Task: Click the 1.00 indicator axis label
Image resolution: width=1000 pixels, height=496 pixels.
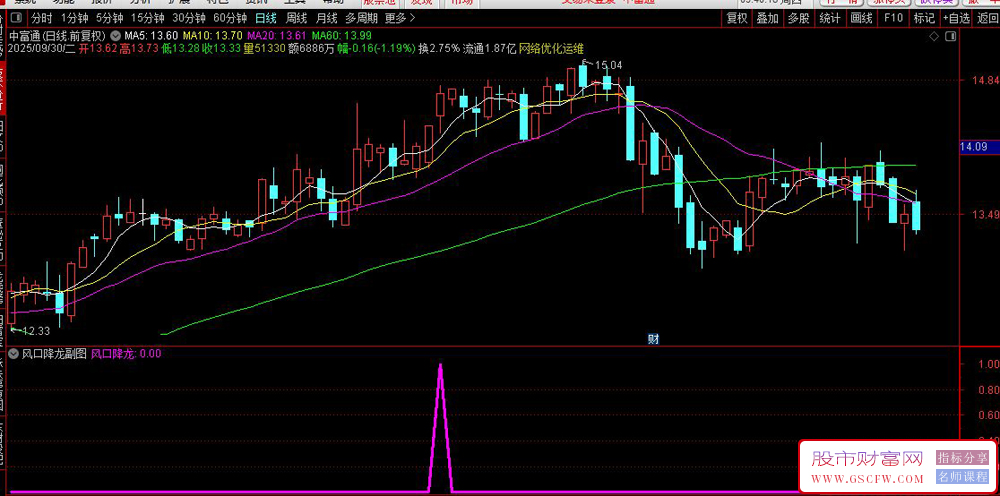Action: click(988, 365)
